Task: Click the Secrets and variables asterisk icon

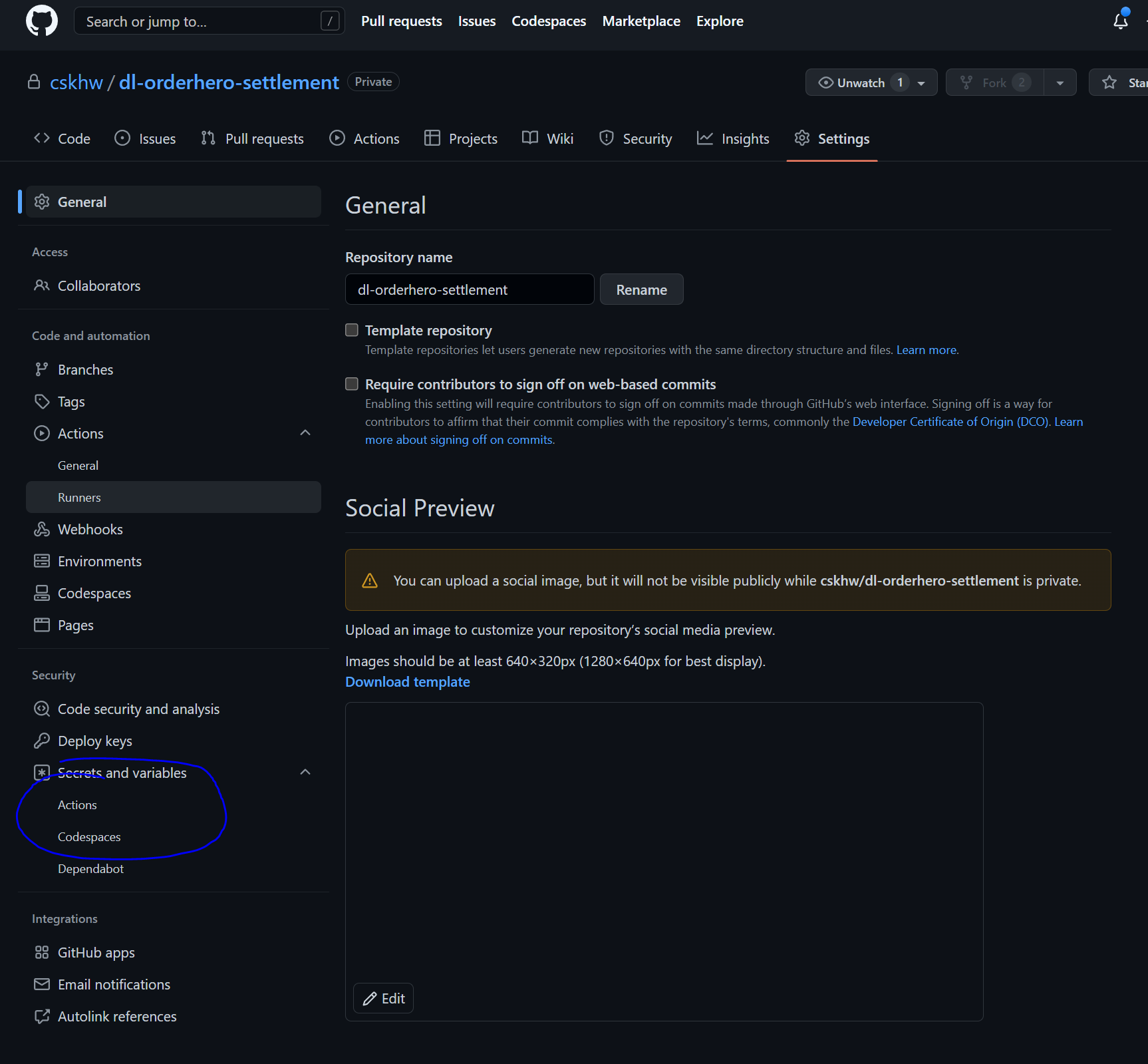Action: [x=42, y=773]
